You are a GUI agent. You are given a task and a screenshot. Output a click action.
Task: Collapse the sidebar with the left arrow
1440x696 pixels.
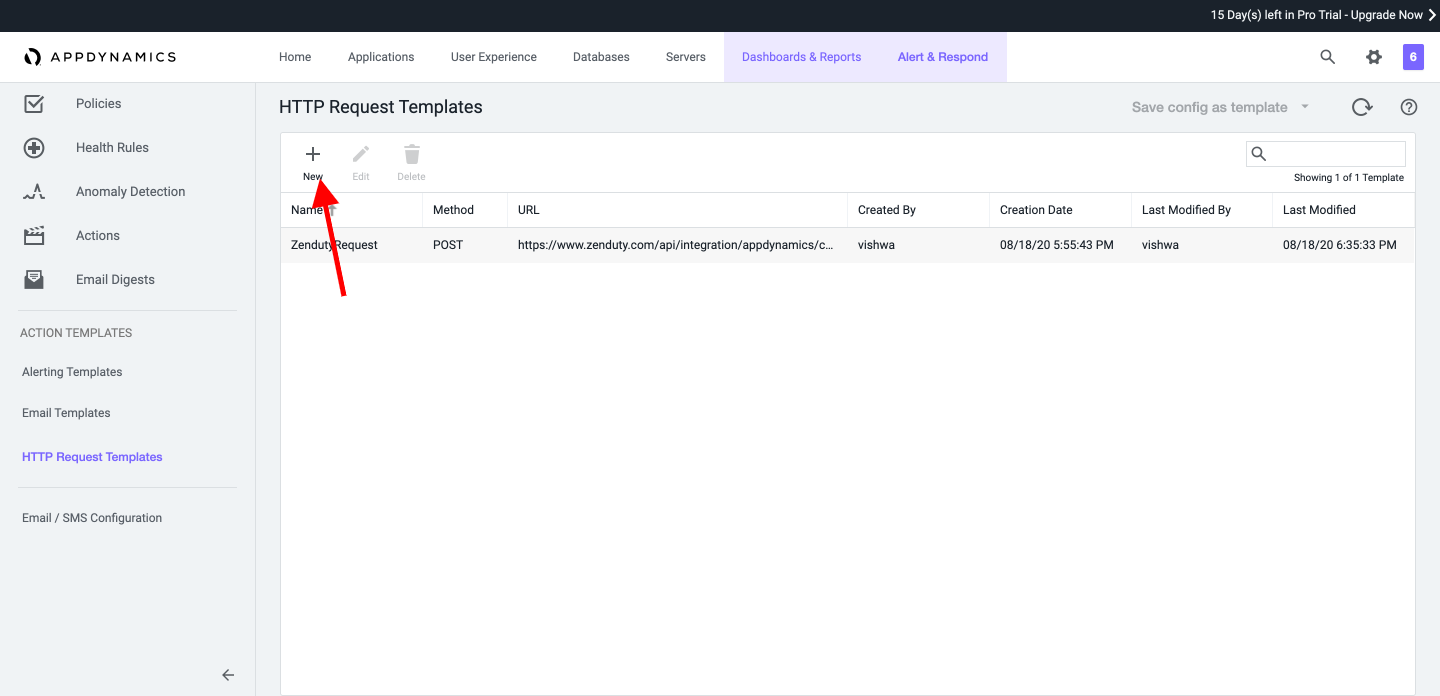(228, 675)
